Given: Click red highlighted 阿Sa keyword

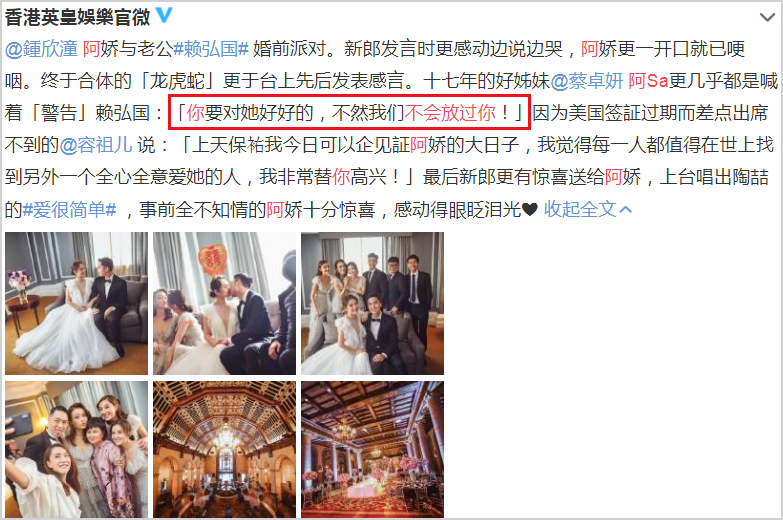Looking at the screenshot, I should (648, 81).
